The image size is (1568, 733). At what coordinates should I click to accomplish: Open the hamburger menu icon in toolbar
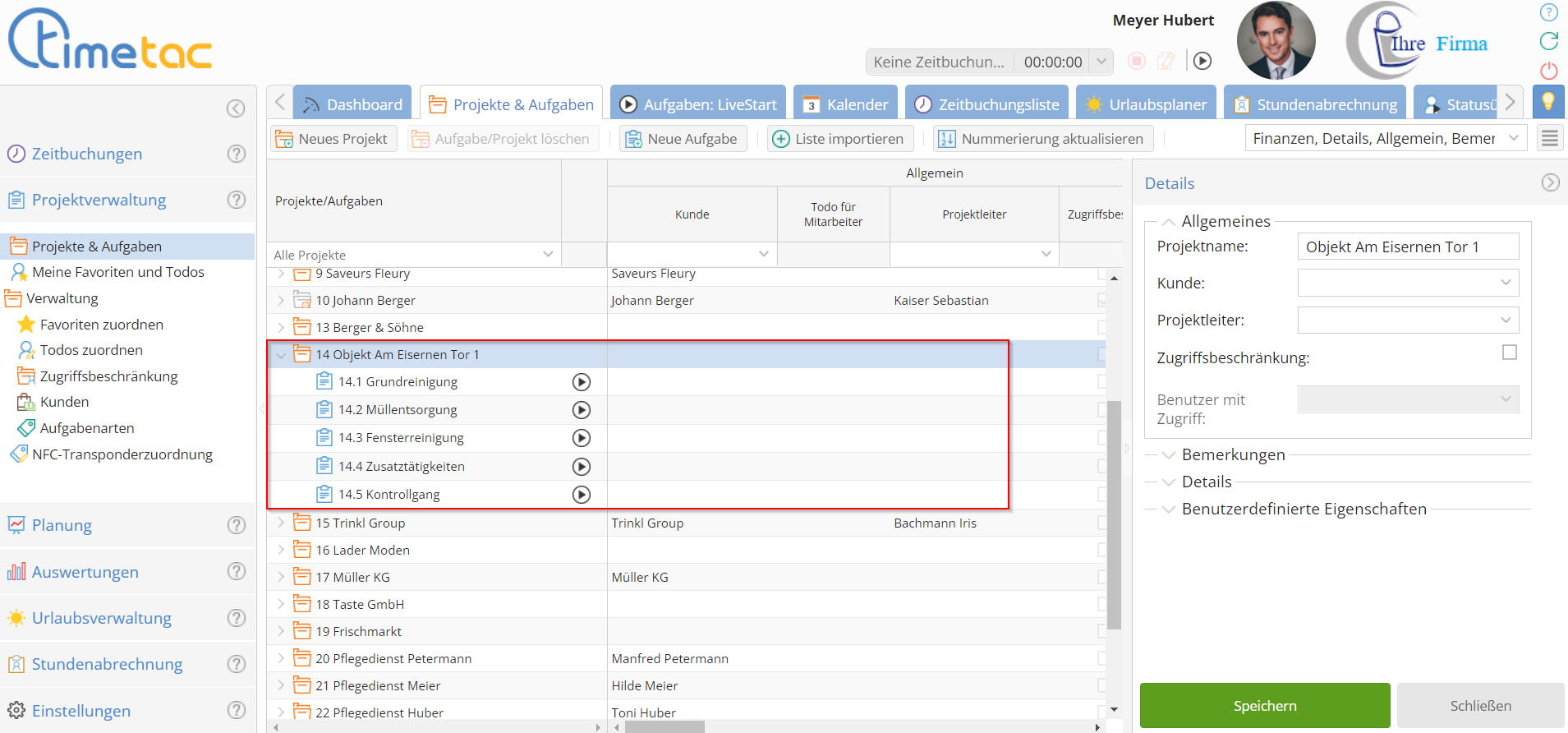[1549, 139]
